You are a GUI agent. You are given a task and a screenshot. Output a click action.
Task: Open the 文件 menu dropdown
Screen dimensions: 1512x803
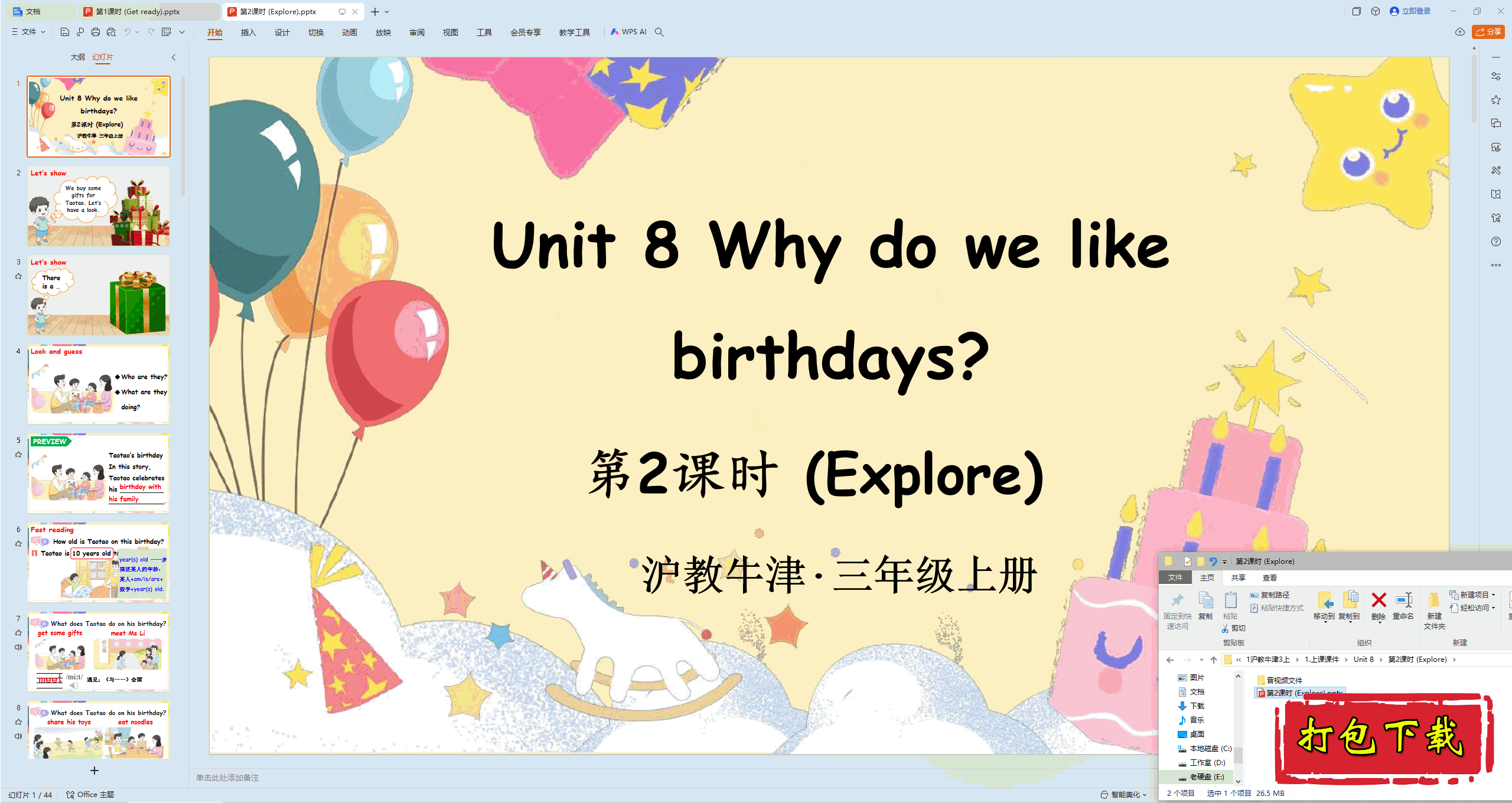(x=28, y=32)
